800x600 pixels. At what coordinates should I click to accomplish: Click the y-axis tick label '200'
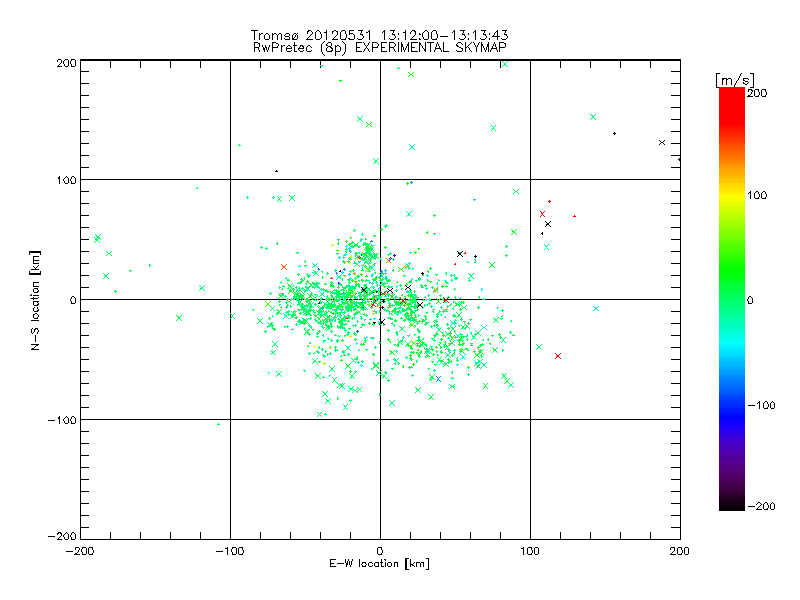coord(66,63)
